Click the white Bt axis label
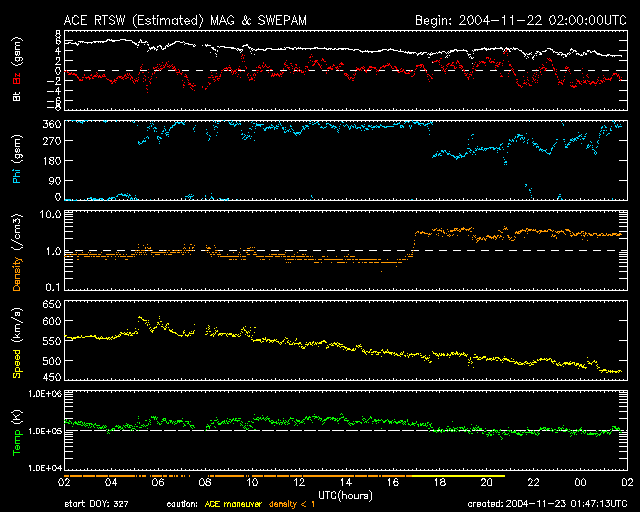 click(x=17, y=96)
